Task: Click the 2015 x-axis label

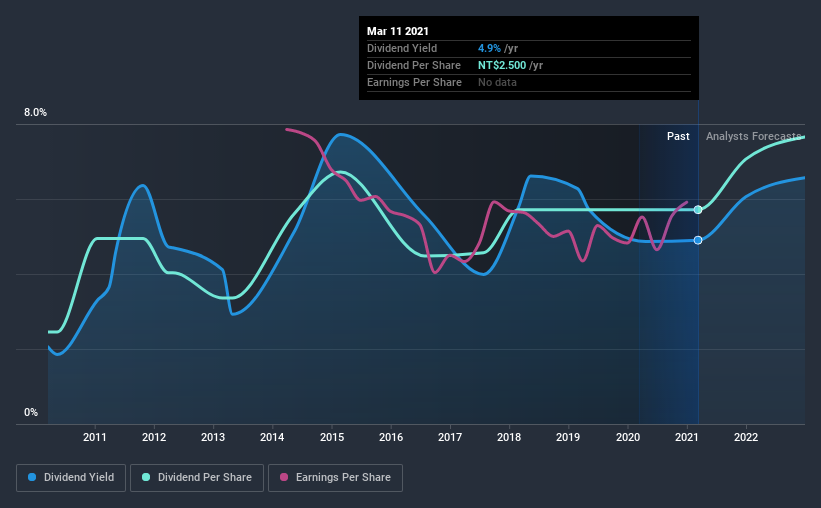Action: (x=332, y=437)
